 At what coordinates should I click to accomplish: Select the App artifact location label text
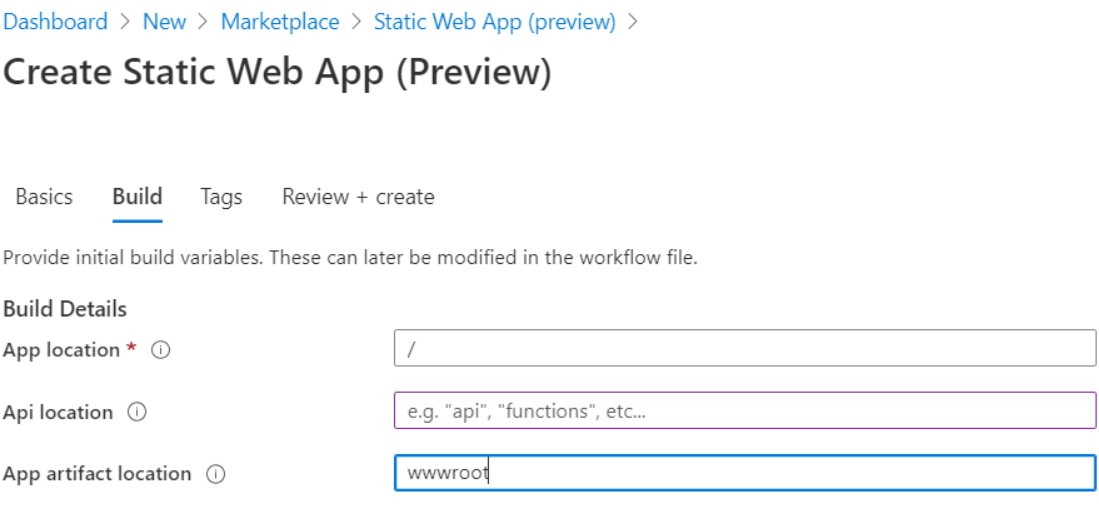tap(97, 474)
